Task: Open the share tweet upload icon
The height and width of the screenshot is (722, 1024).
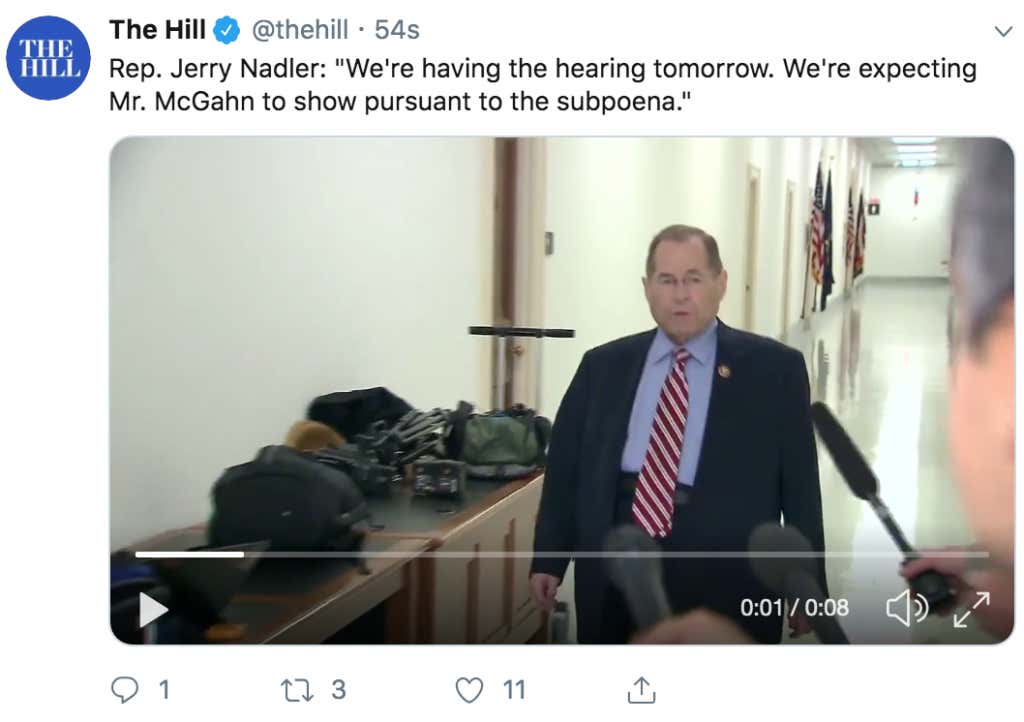Action: [x=641, y=690]
